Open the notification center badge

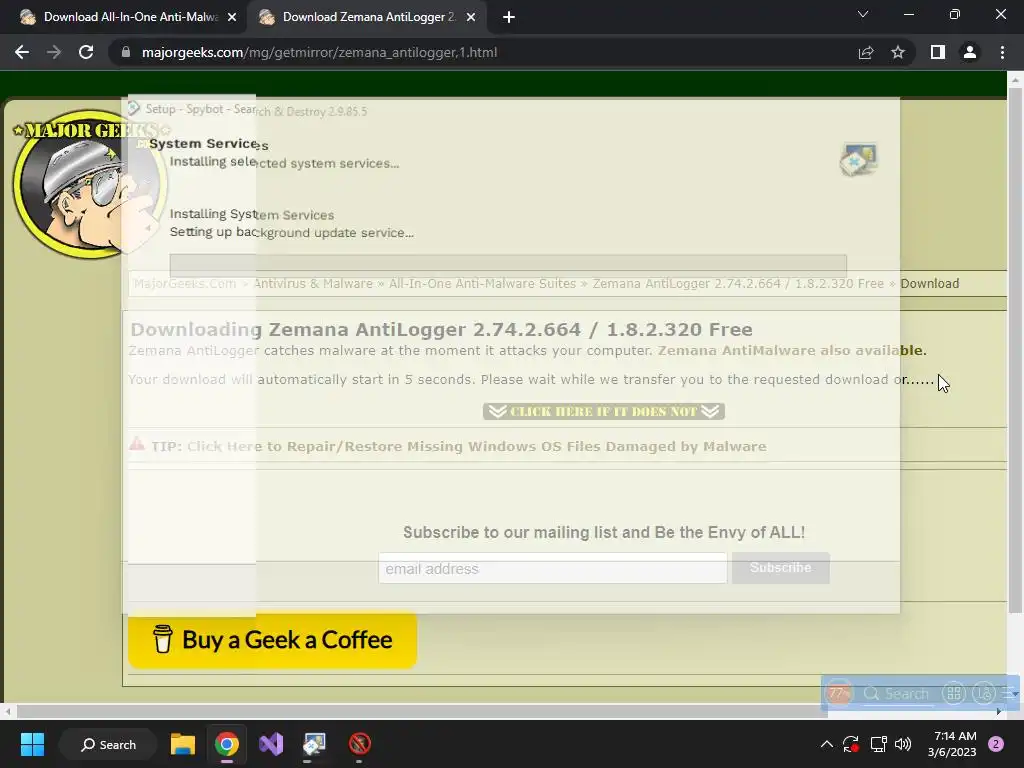pos(996,744)
